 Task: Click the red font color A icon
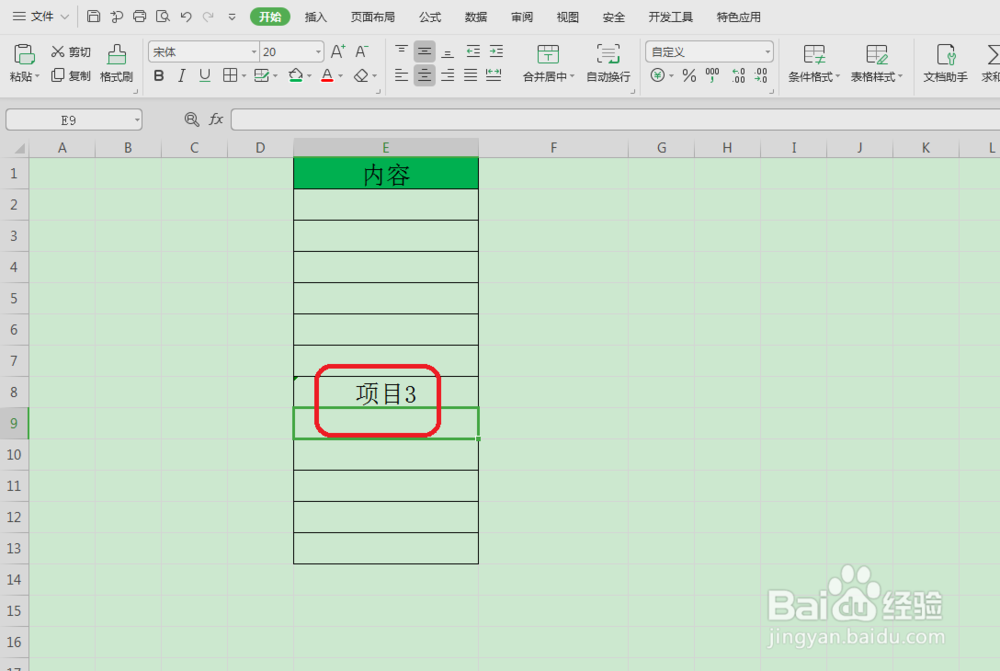click(327, 75)
